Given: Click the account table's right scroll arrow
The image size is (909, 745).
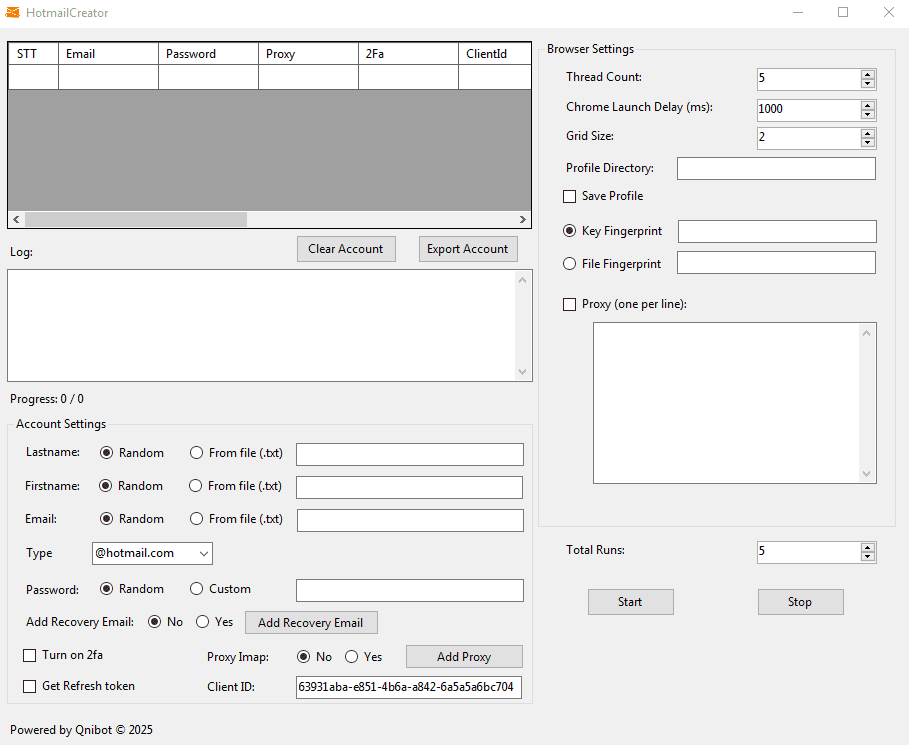Looking at the screenshot, I should coord(523,219).
